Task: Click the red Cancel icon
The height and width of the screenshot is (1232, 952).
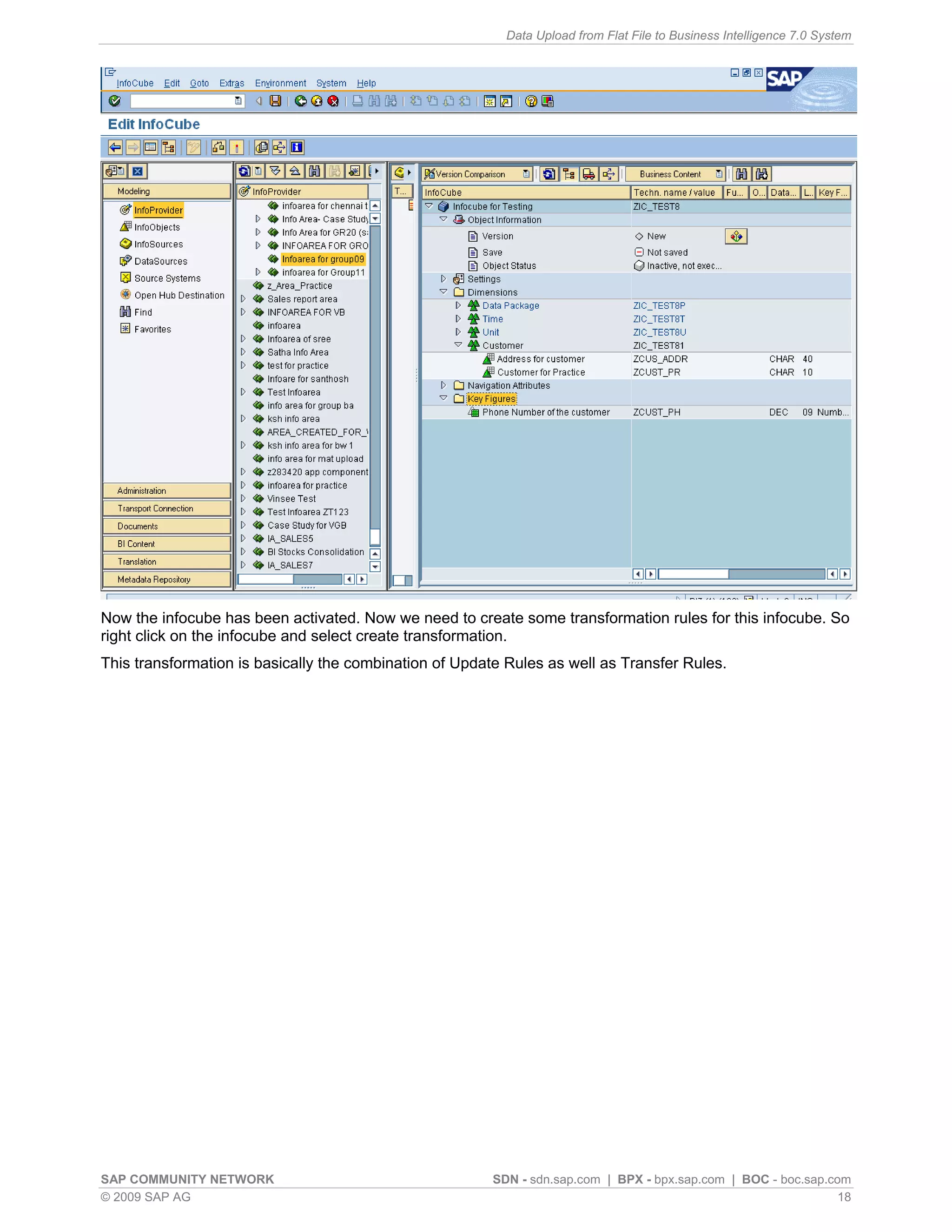Action: point(333,101)
